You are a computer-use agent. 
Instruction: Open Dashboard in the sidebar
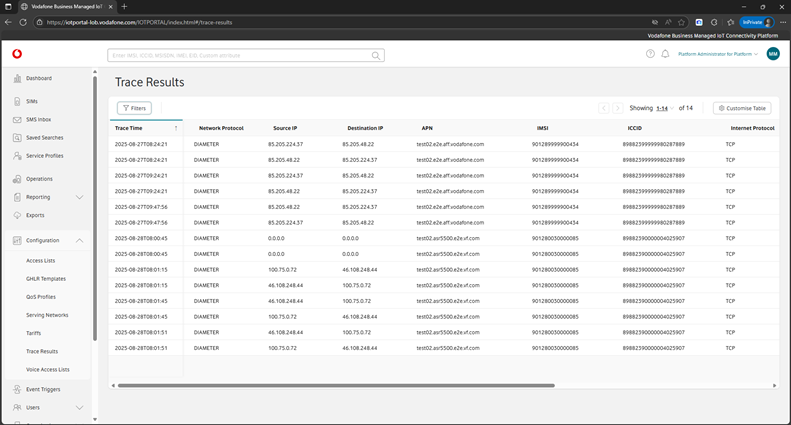pos(39,78)
